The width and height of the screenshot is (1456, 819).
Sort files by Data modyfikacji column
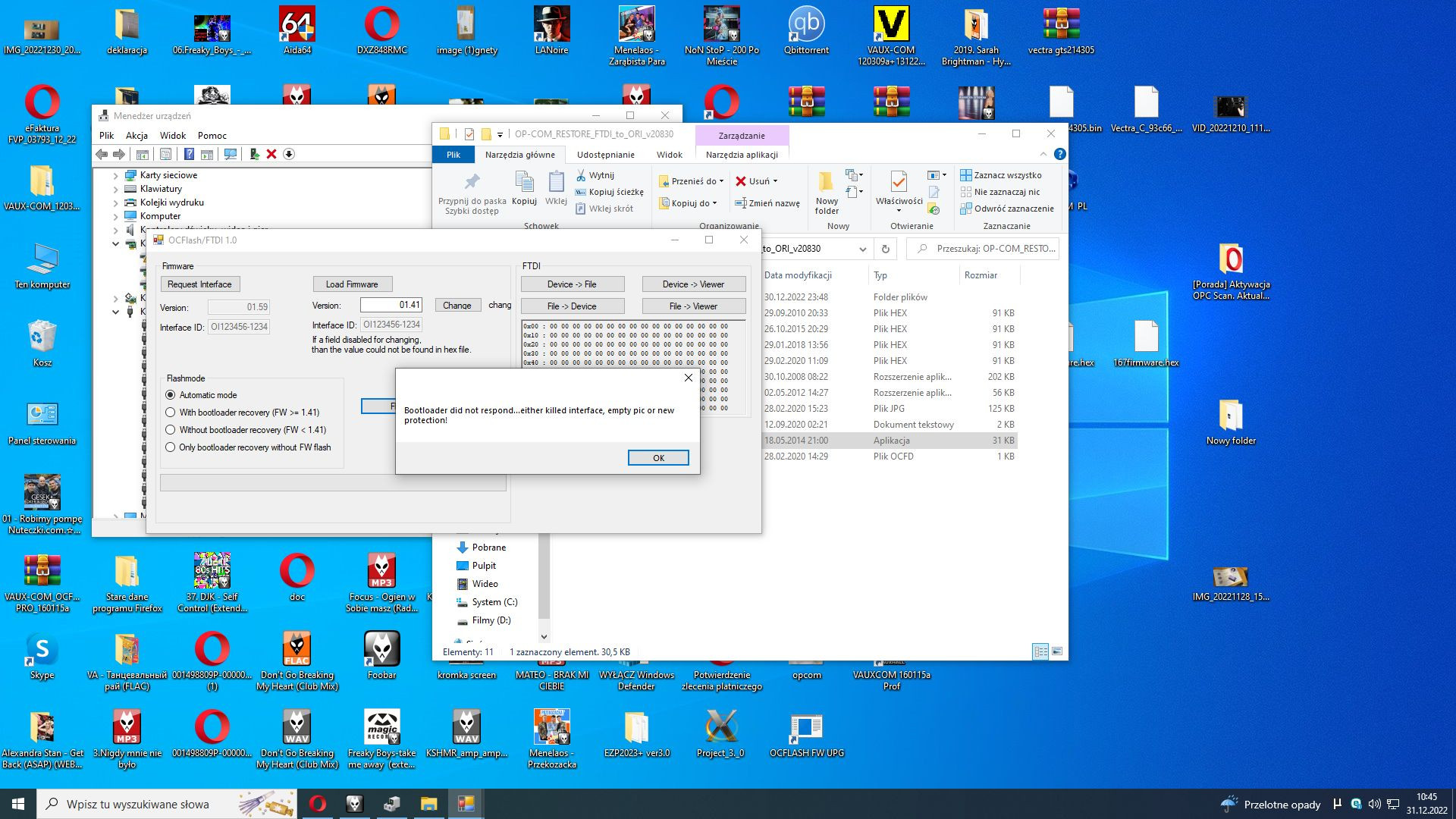[799, 275]
